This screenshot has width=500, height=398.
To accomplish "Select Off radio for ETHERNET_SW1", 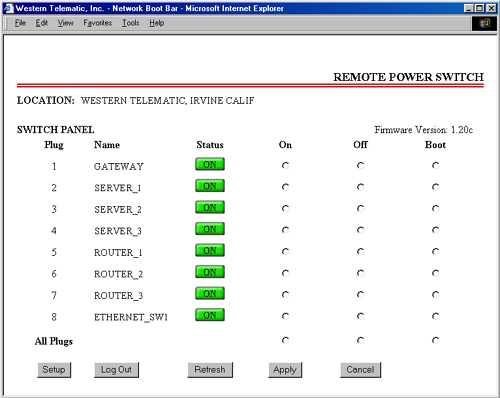I will 360,316.
